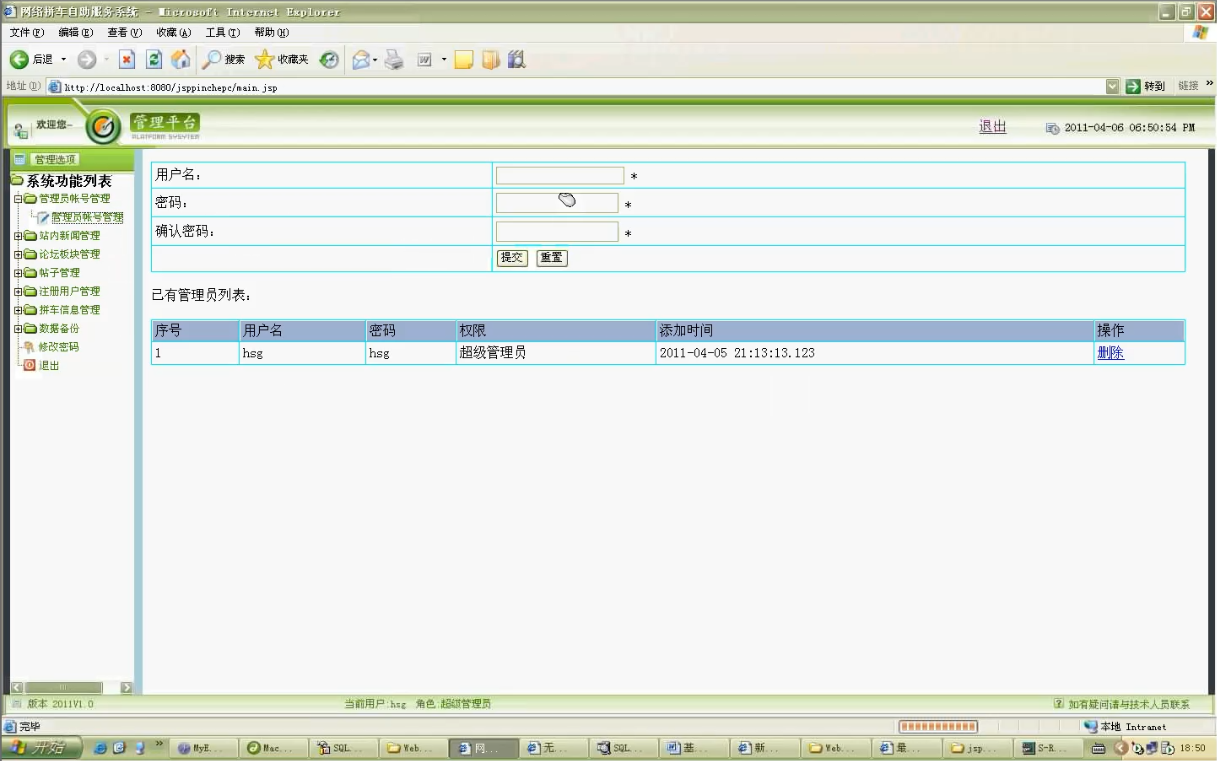
Task: Expand the 站内新闻管理 tree node
Action: click(17, 236)
